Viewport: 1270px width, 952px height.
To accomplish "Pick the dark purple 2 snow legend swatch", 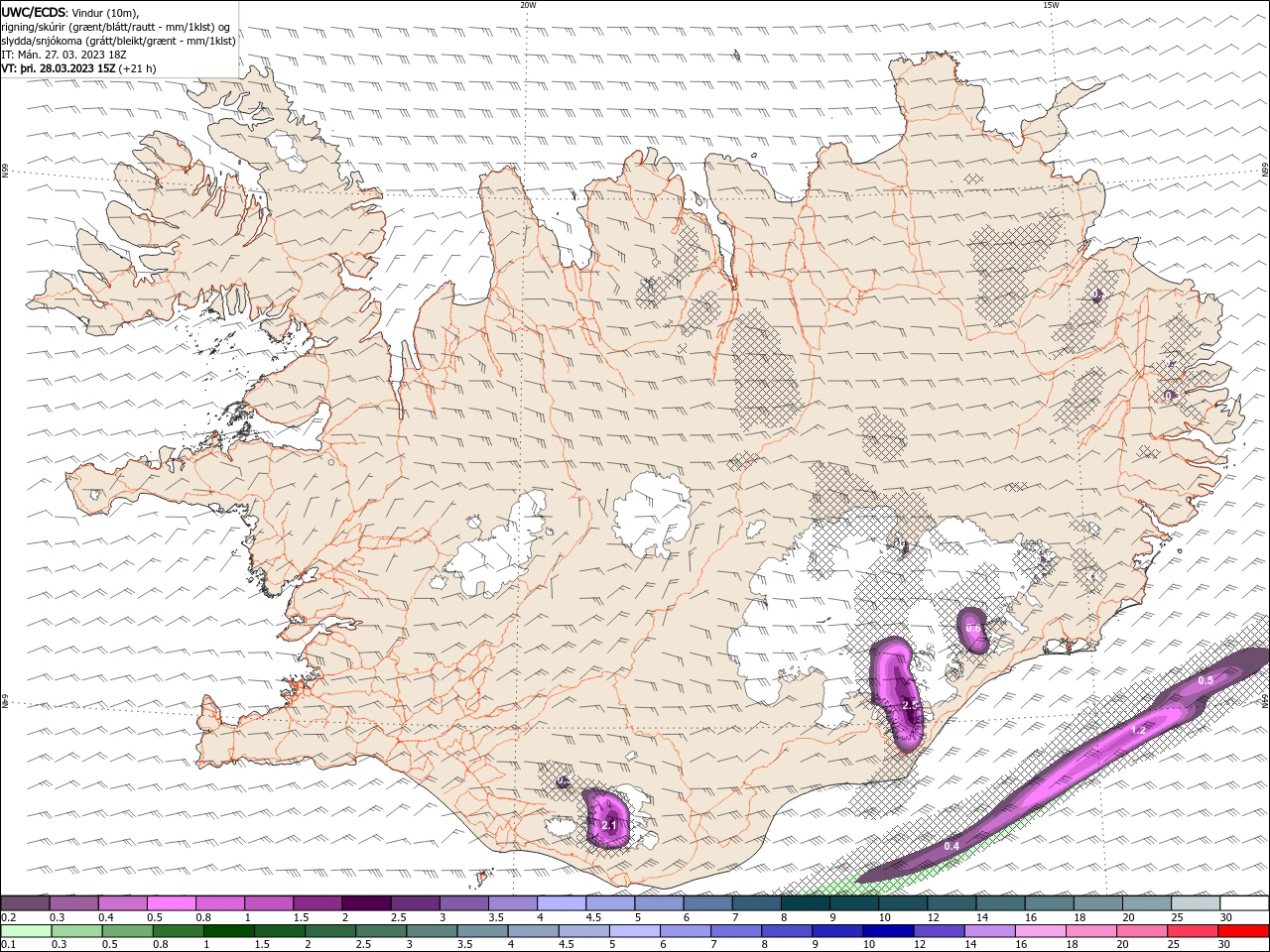I will (x=365, y=902).
